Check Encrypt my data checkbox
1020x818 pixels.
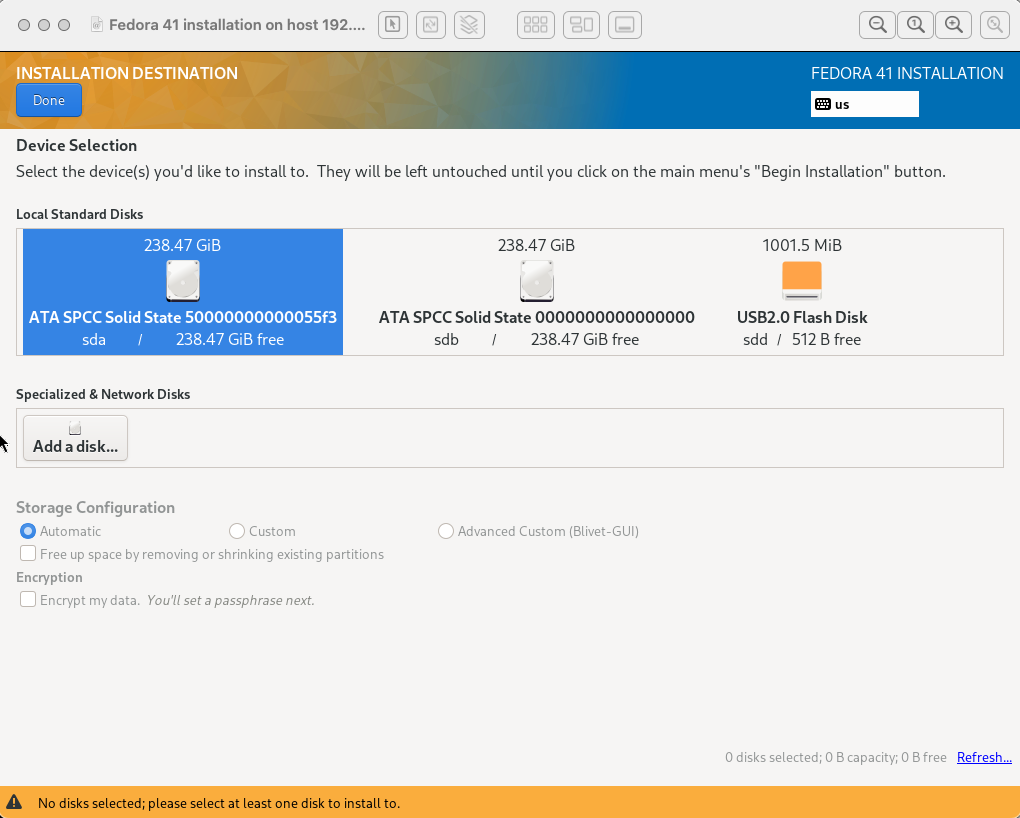click(28, 599)
